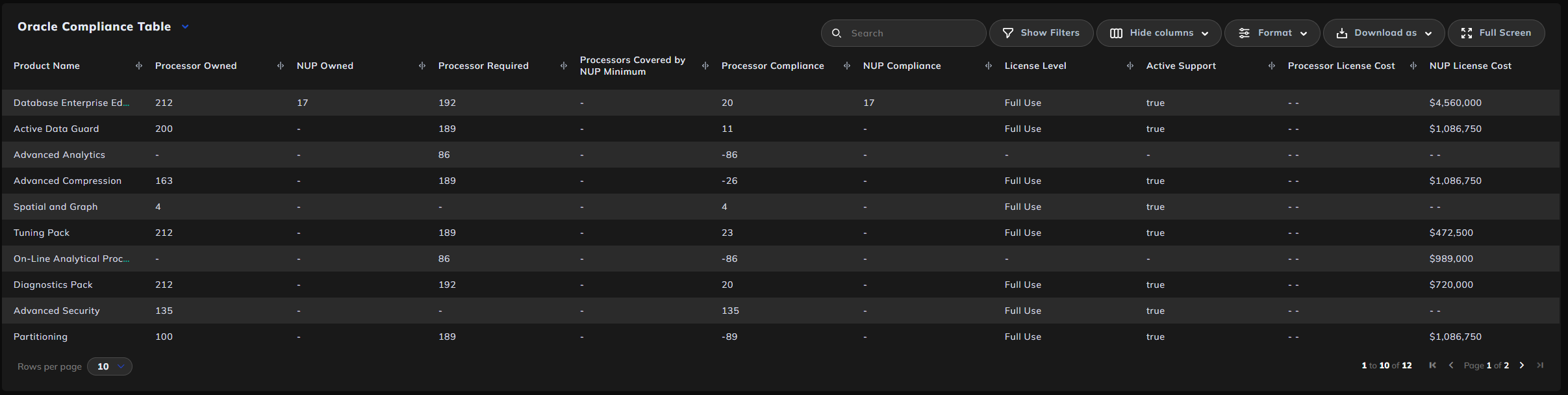This screenshot has height=395, width=1568.
Task: Select the Partitioning product name
Action: (x=40, y=337)
